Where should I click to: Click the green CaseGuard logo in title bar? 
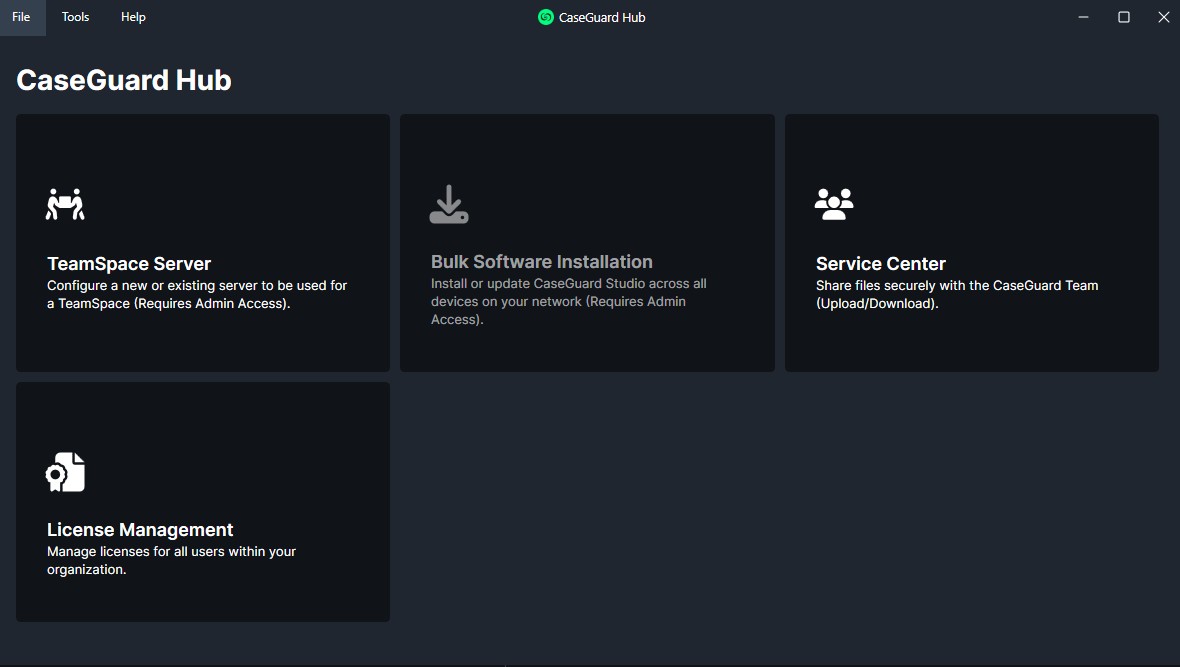pyautogui.click(x=546, y=17)
